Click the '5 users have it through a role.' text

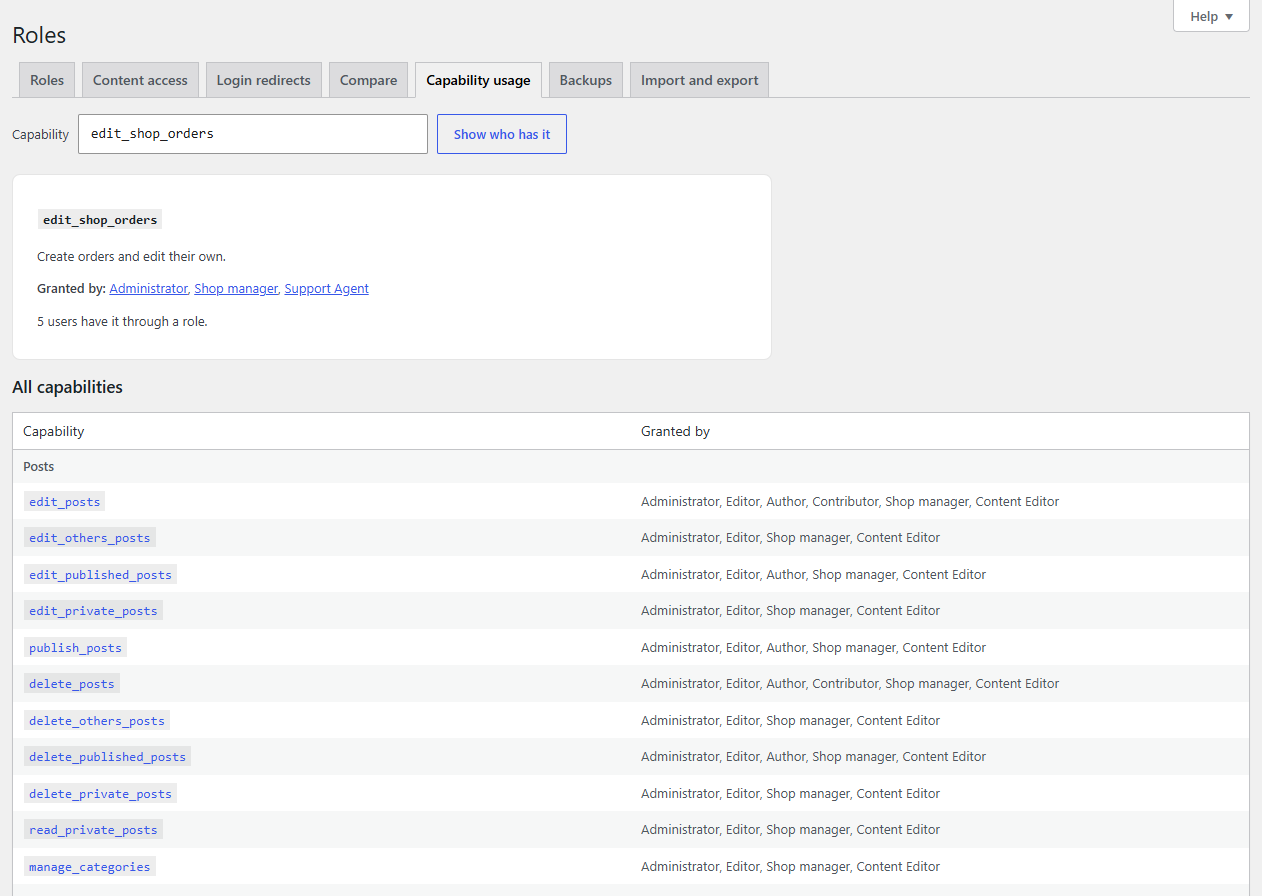tap(122, 322)
